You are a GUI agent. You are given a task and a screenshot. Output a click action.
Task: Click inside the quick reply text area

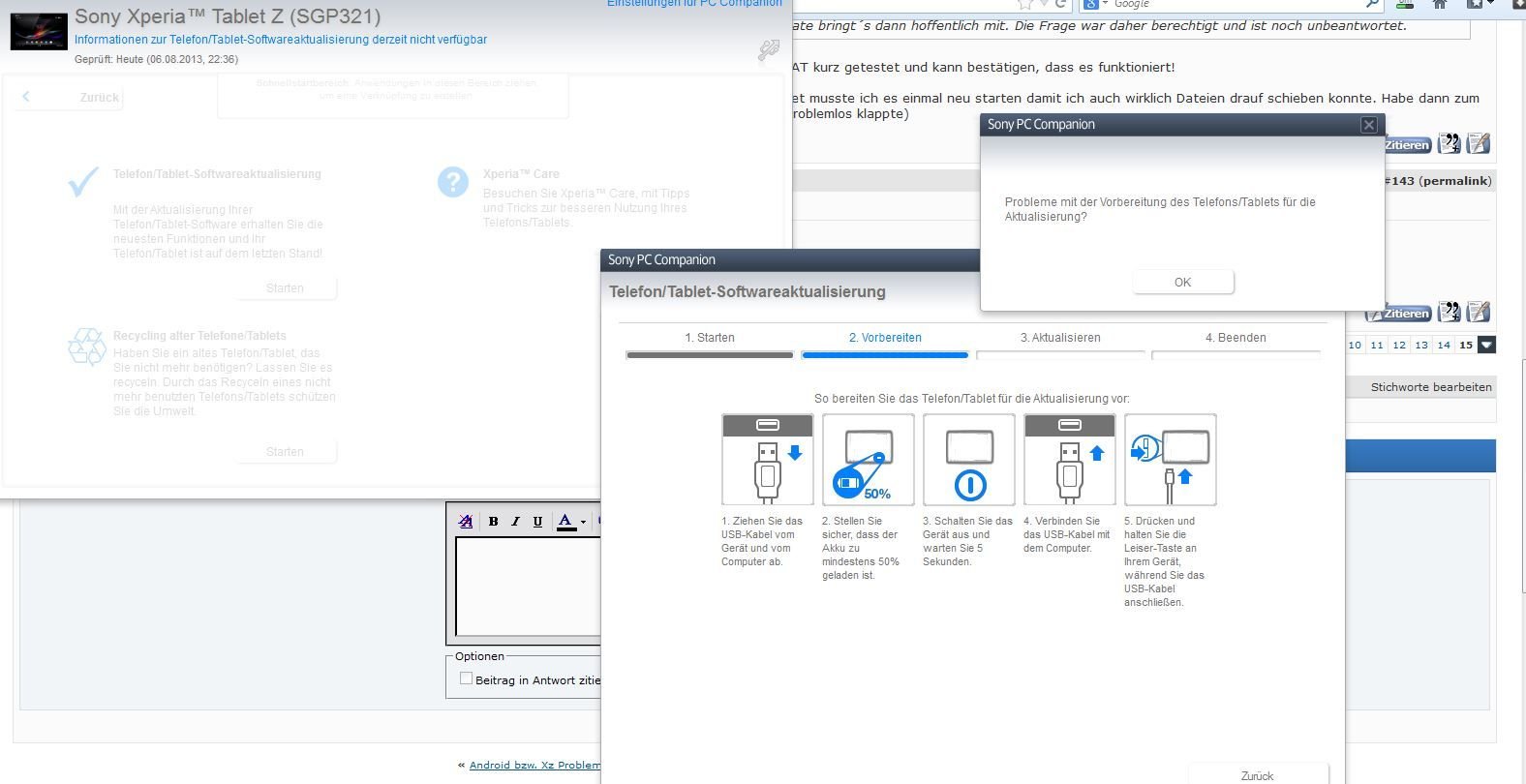(529, 587)
